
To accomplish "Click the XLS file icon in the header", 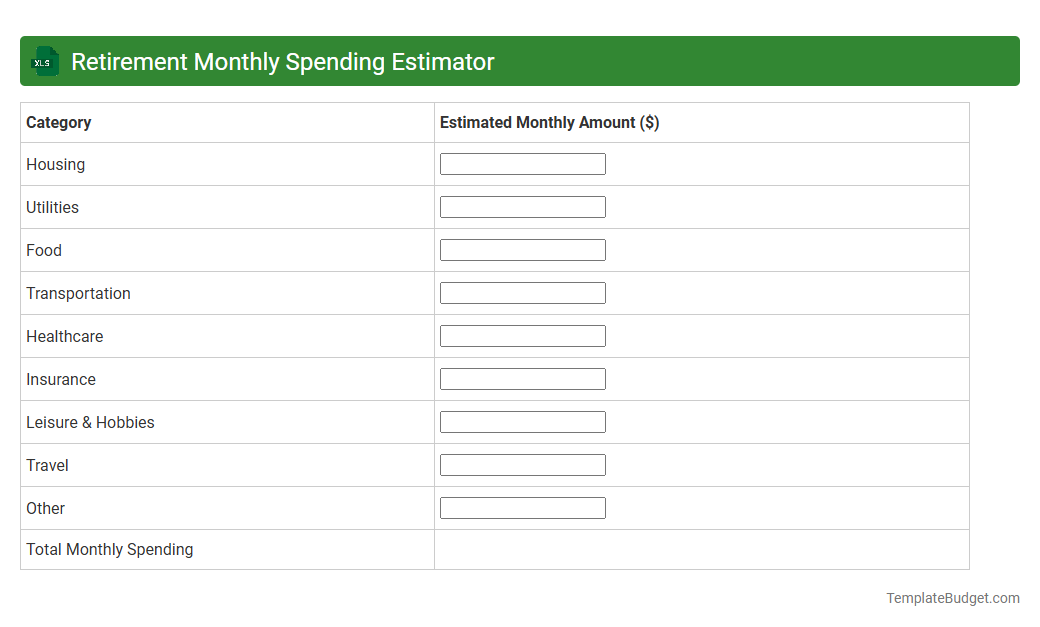I will [44, 61].
